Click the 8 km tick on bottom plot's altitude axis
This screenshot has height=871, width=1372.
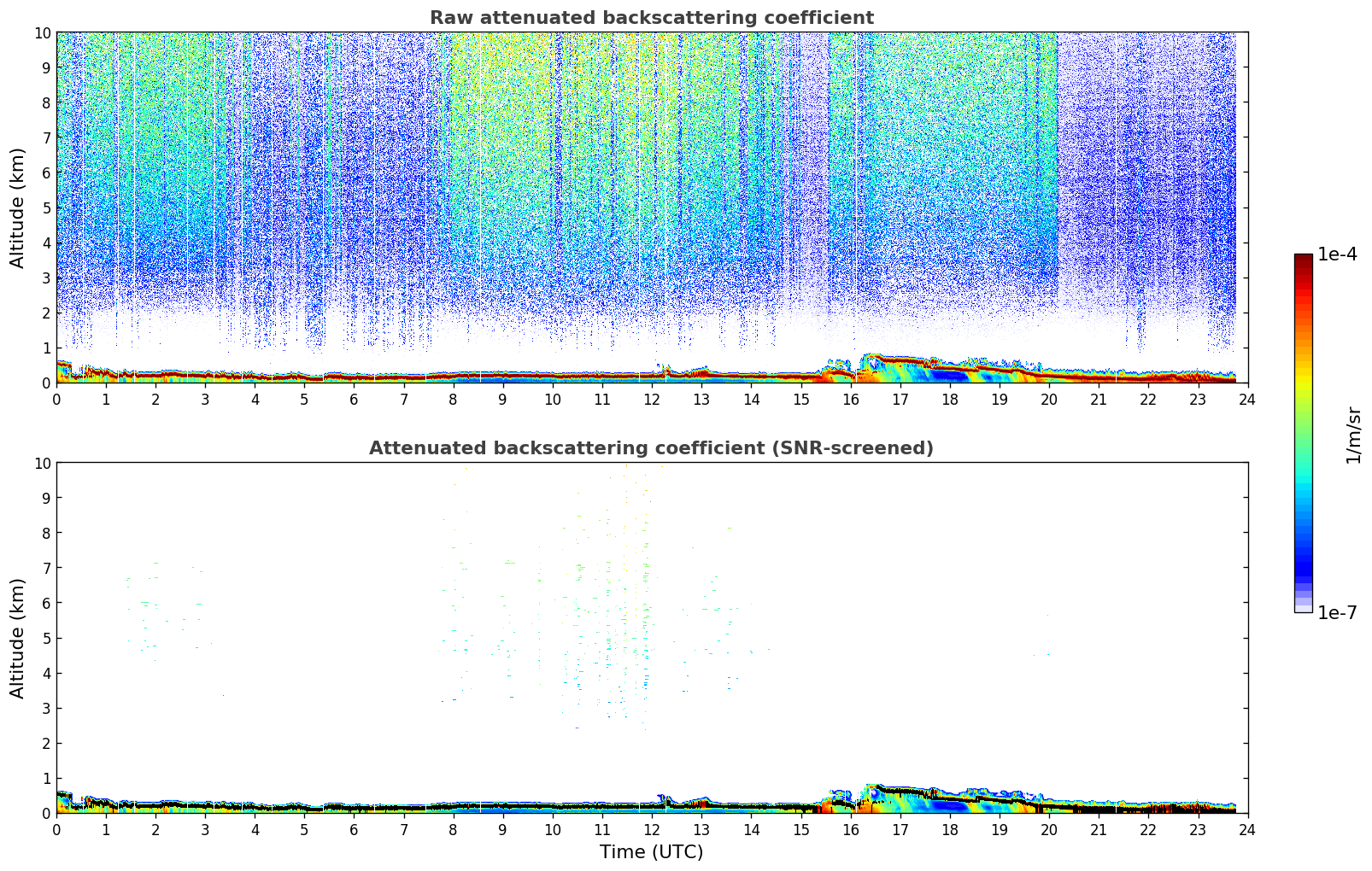tap(46, 533)
